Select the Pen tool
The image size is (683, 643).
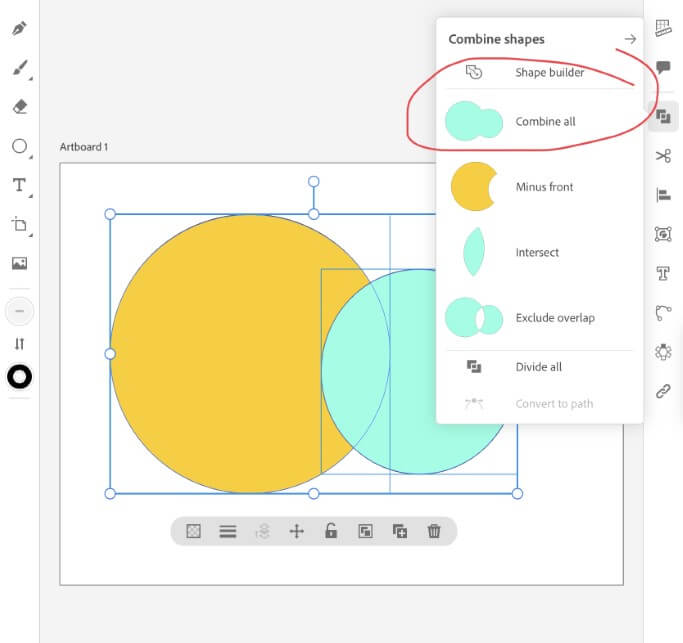point(19,28)
